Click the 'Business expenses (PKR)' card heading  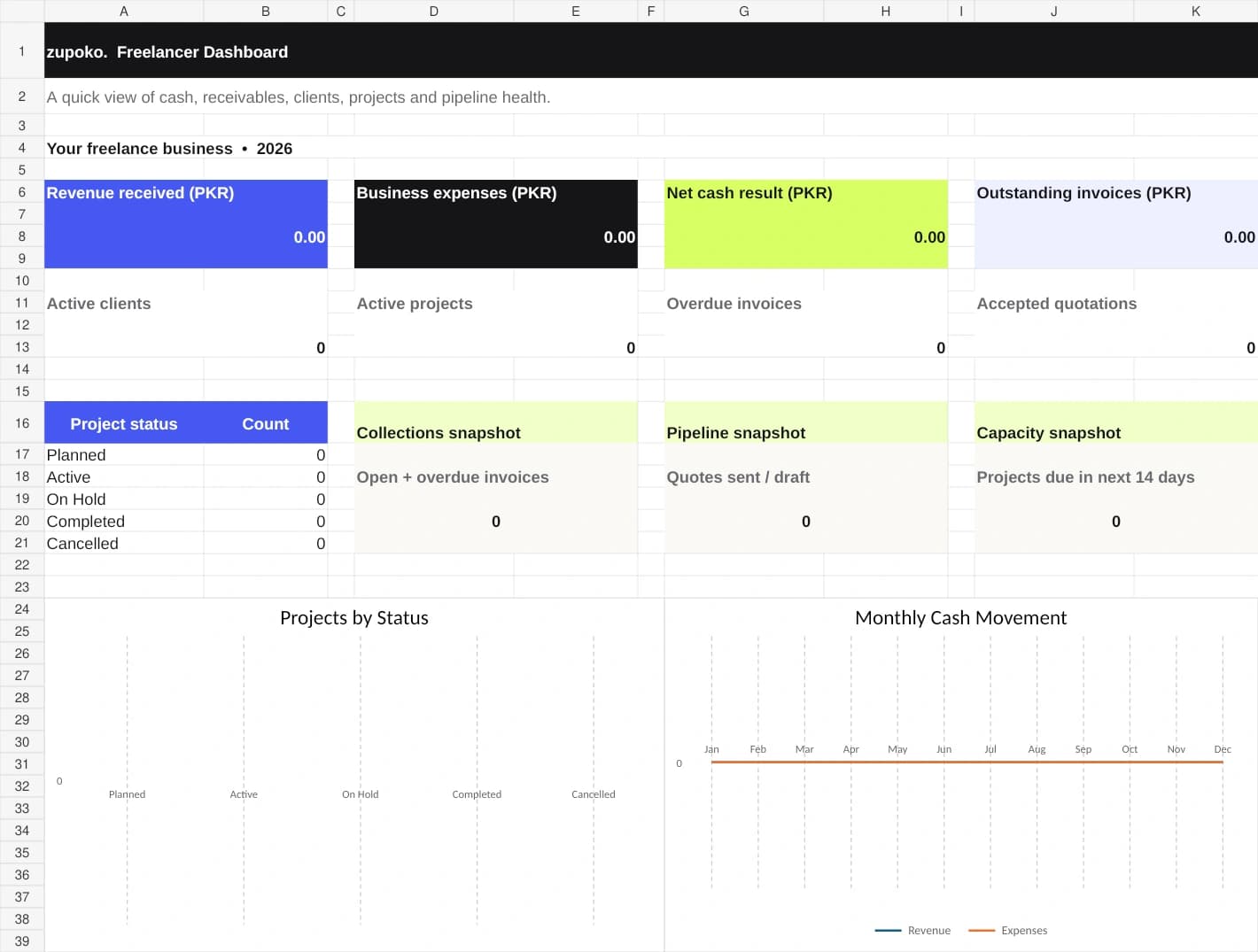click(x=456, y=193)
